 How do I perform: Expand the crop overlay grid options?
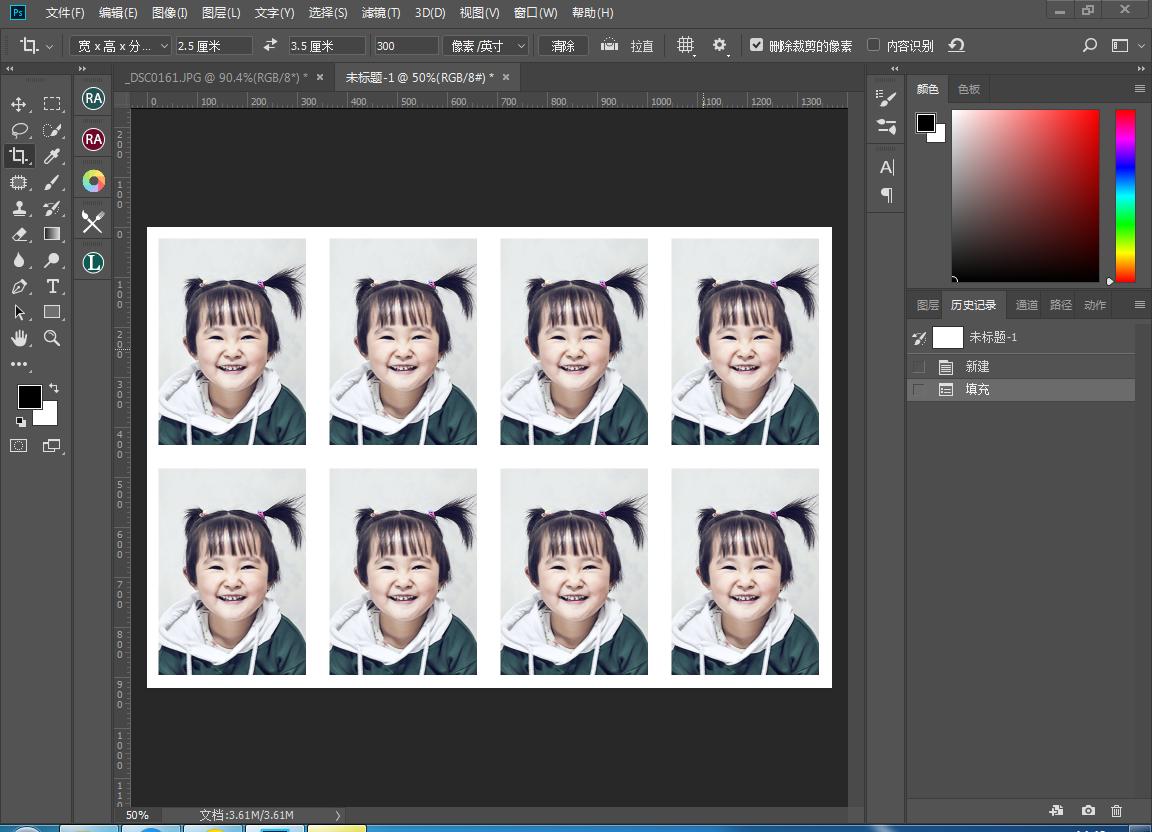click(686, 46)
